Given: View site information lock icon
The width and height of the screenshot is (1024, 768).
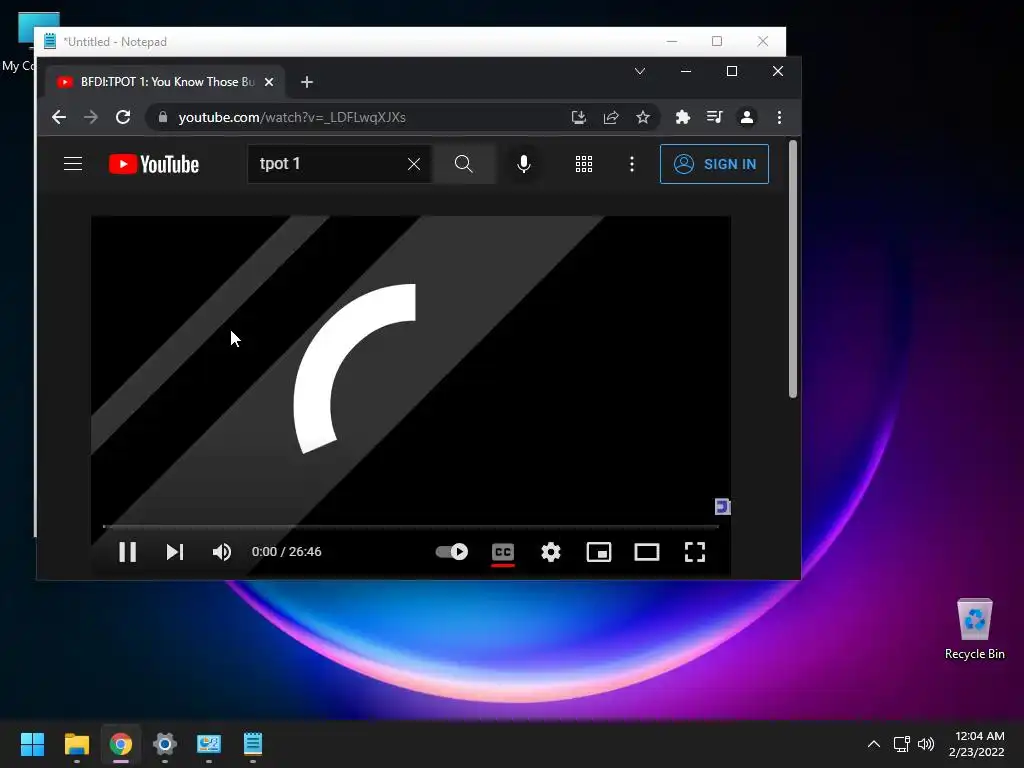Looking at the screenshot, I should 163,117.
